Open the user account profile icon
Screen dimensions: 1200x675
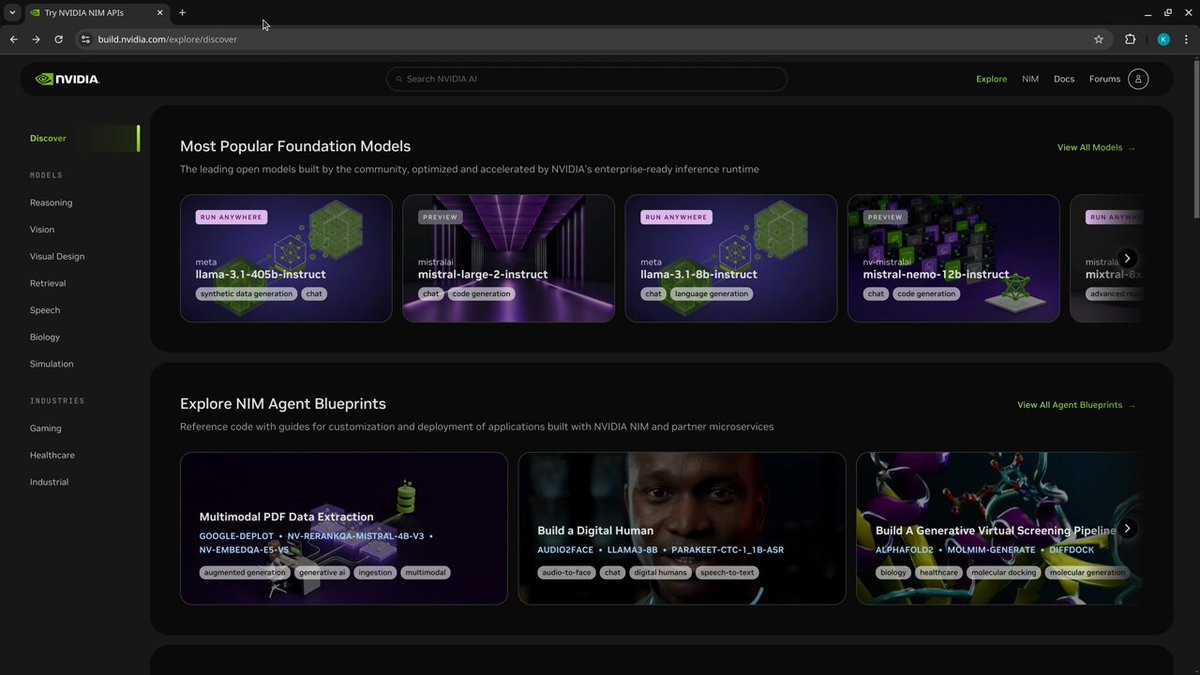(1138, 79)
